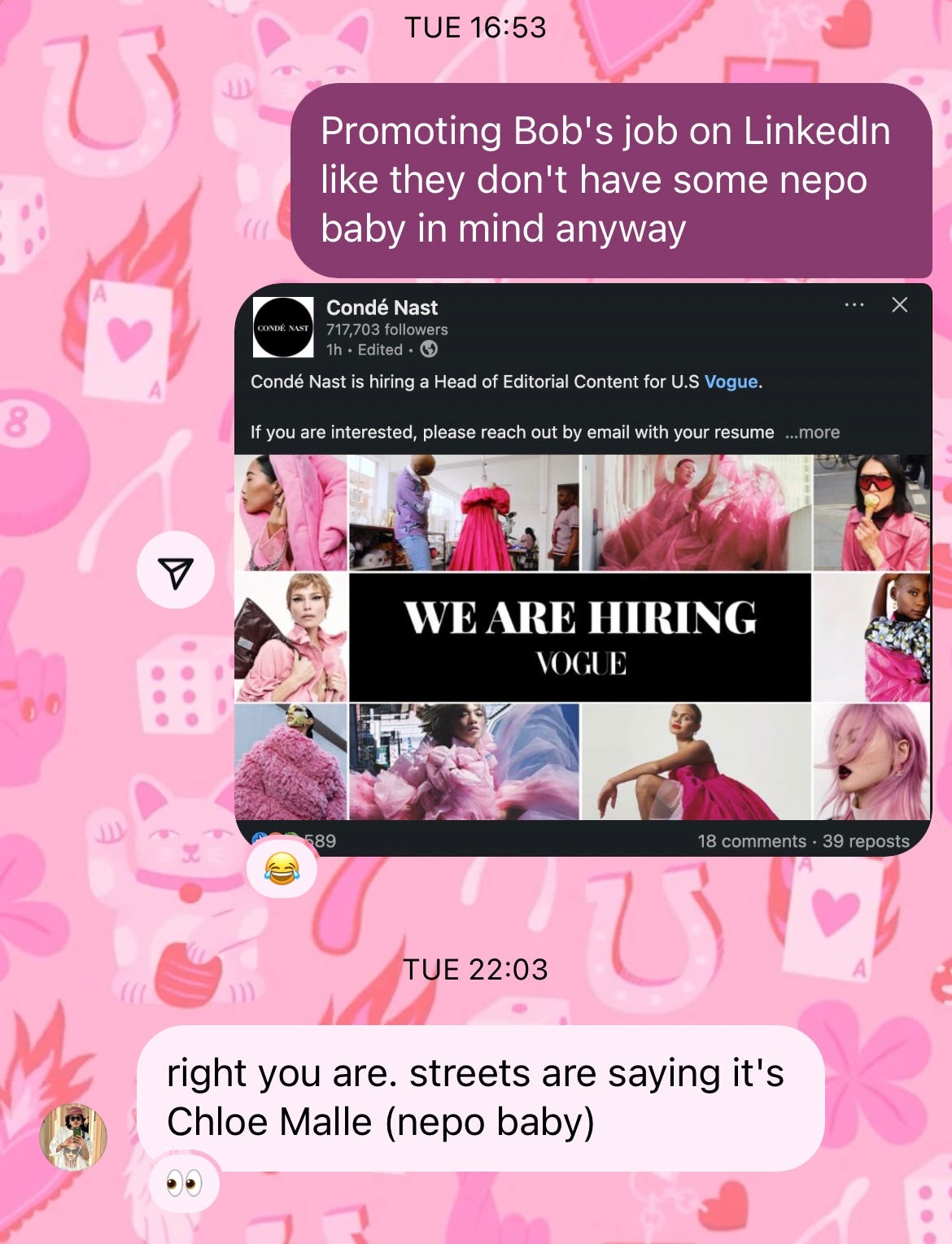Tap the laughing emoji reaction
The image size is (952, 1244).
[282, 870]
